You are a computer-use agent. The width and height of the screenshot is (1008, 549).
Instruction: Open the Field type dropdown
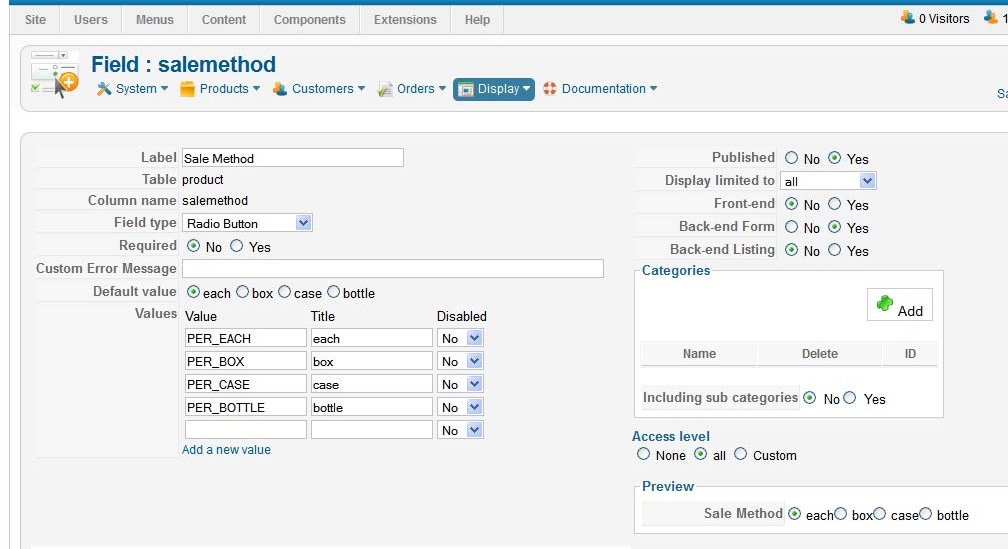[x=248, y=223]
